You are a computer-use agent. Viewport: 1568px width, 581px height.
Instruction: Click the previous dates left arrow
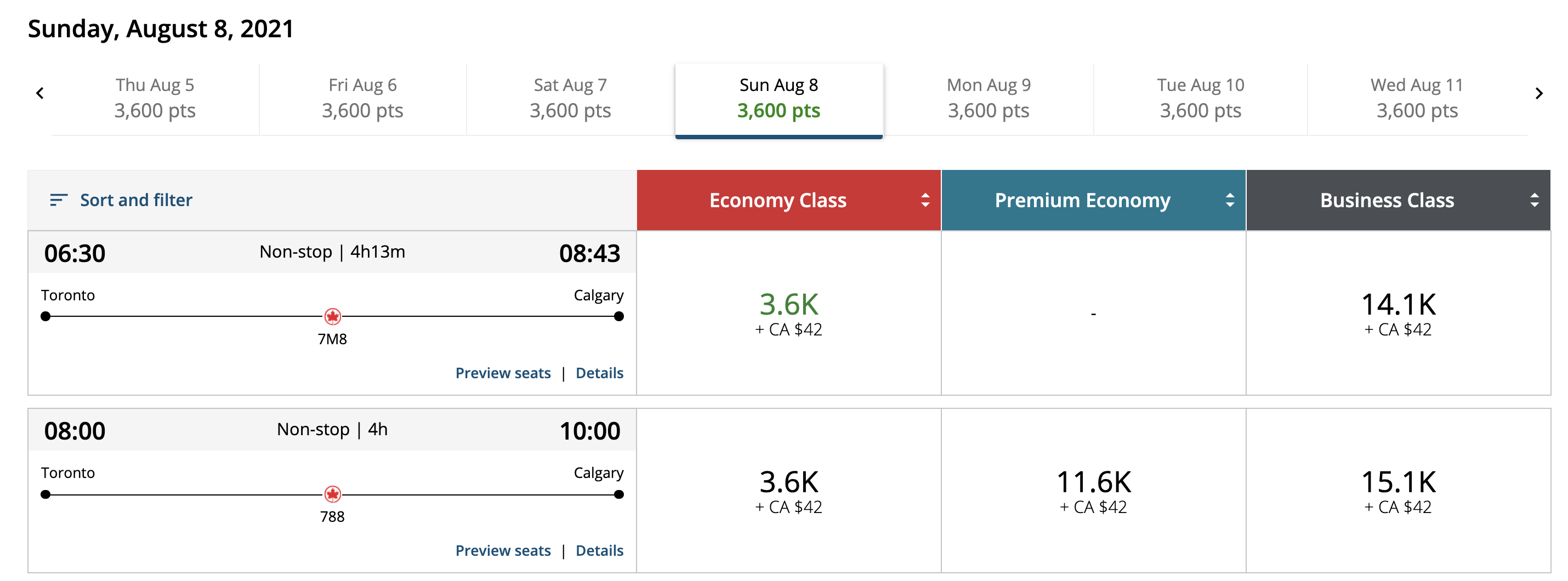(x=40, y=93)
